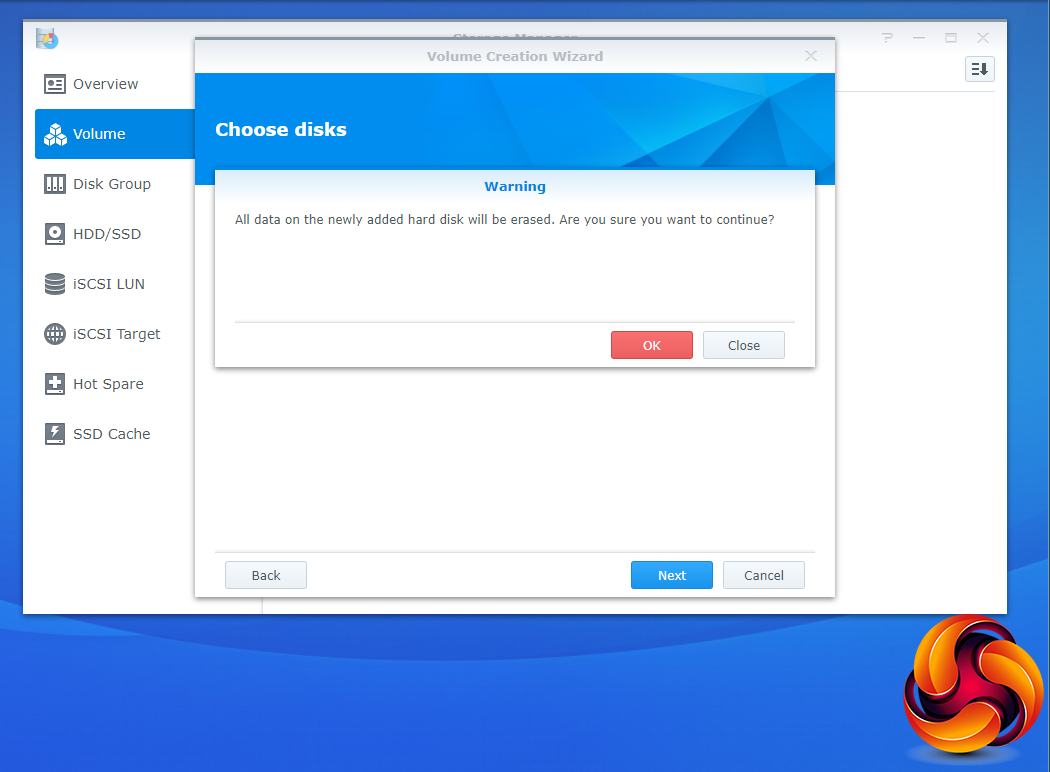Click the HDD/SSD drive icon
The image size is (1050, 772).
(54, 234)
